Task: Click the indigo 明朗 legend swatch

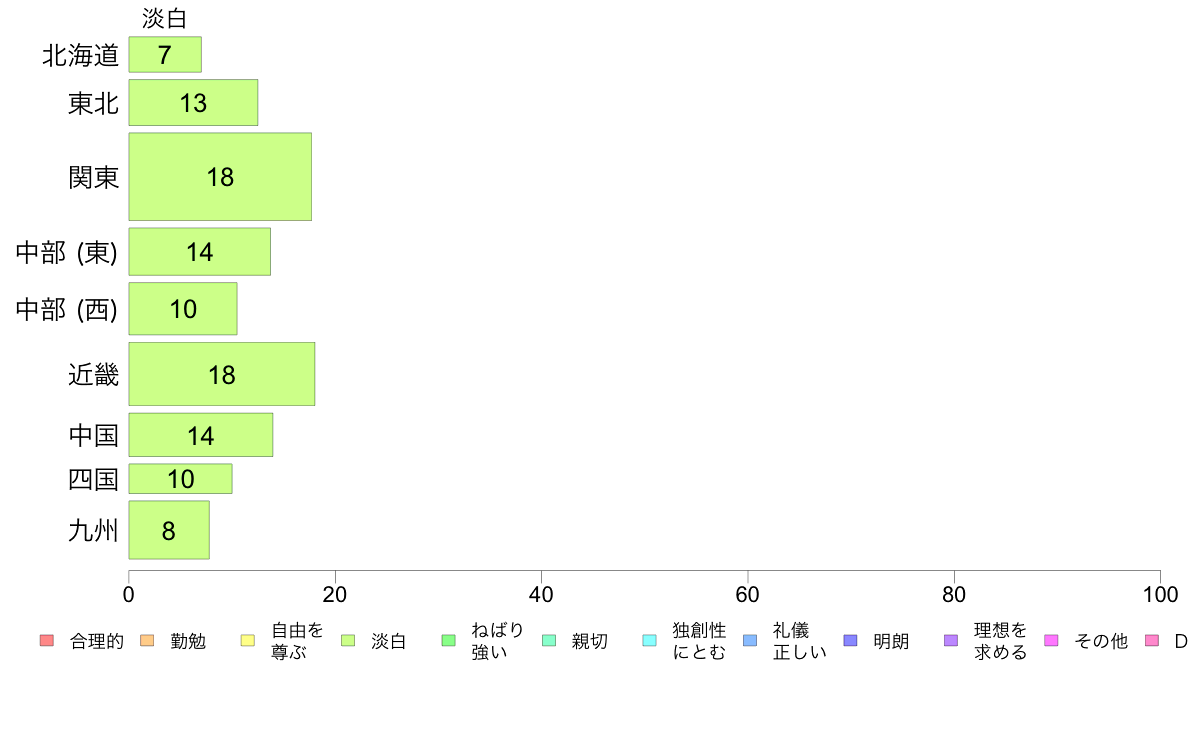Action: (x=850, y=640)
